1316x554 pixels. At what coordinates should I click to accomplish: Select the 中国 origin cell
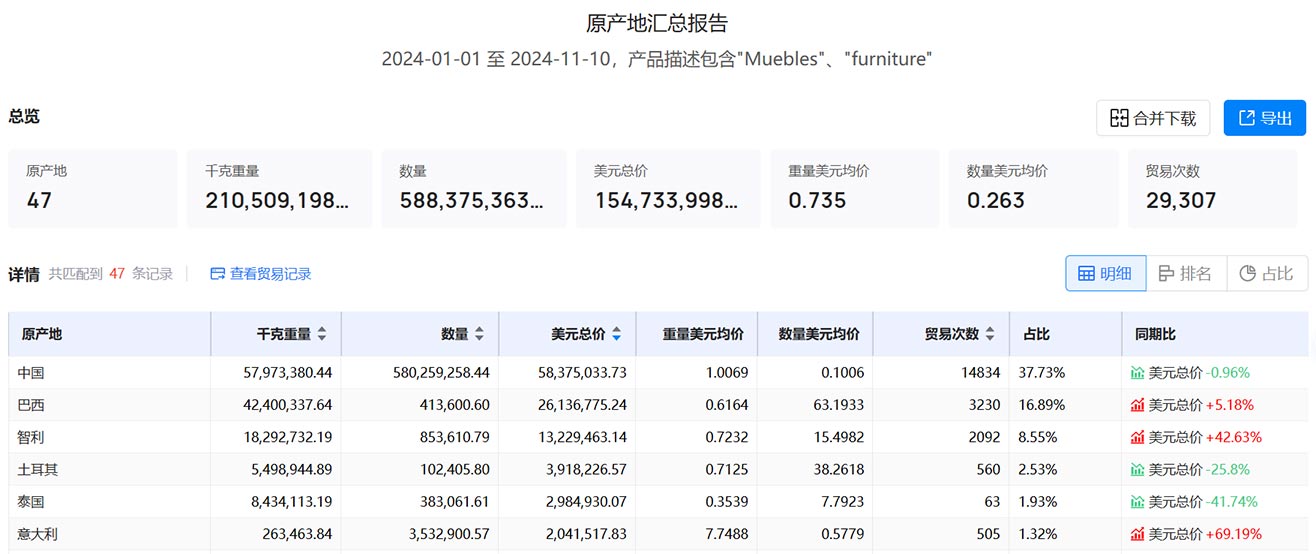110,373
